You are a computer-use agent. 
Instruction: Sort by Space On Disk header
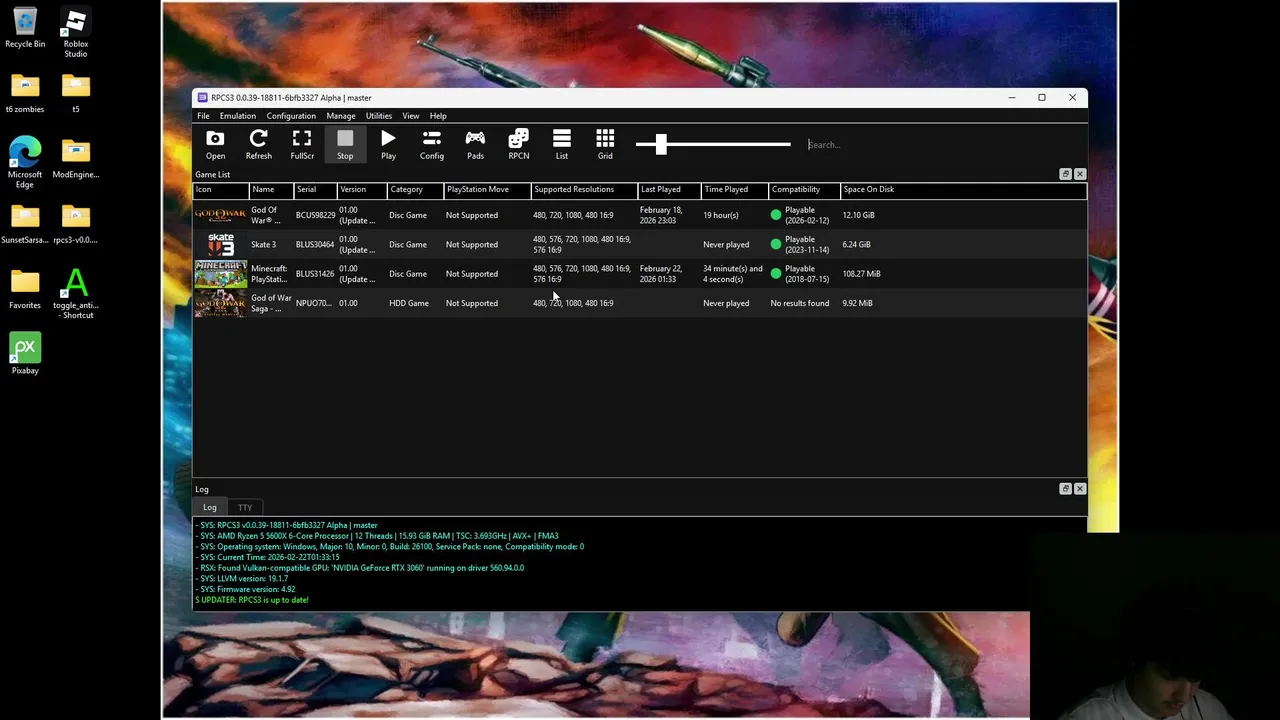click(869, 189)
